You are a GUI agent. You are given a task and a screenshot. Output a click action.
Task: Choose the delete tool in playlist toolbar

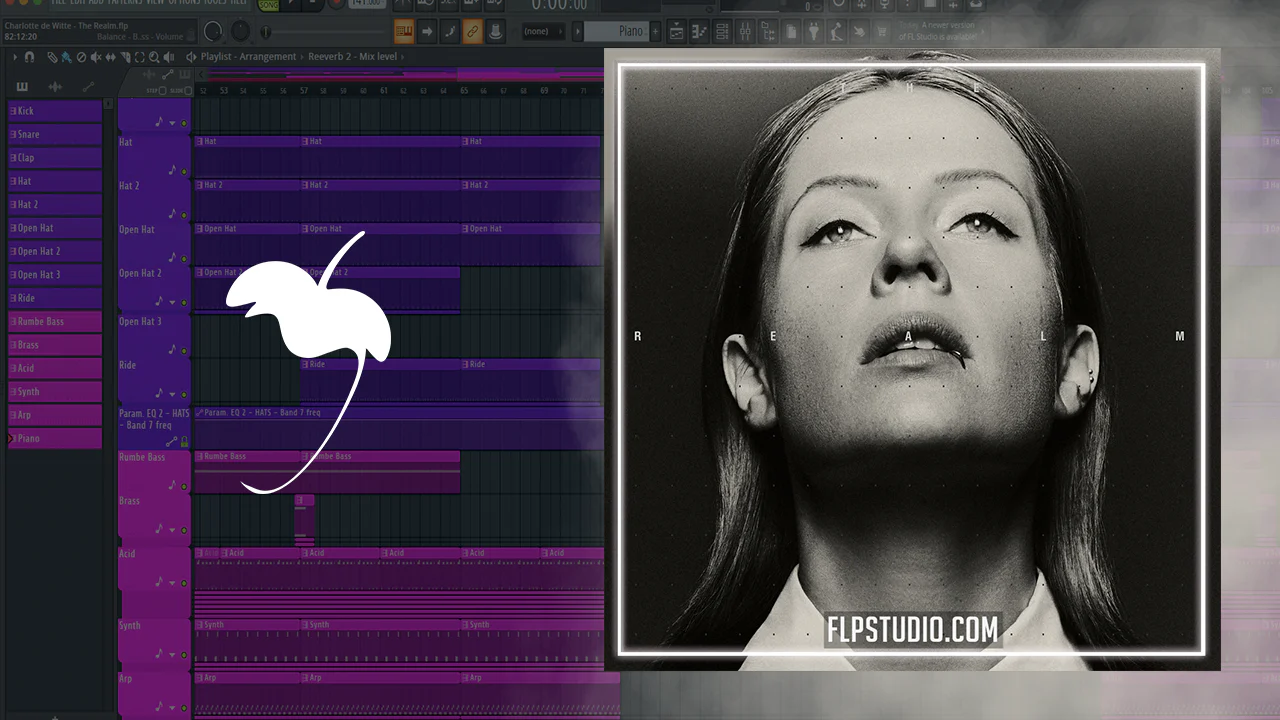pyautogui.click(x=81, y=57)
